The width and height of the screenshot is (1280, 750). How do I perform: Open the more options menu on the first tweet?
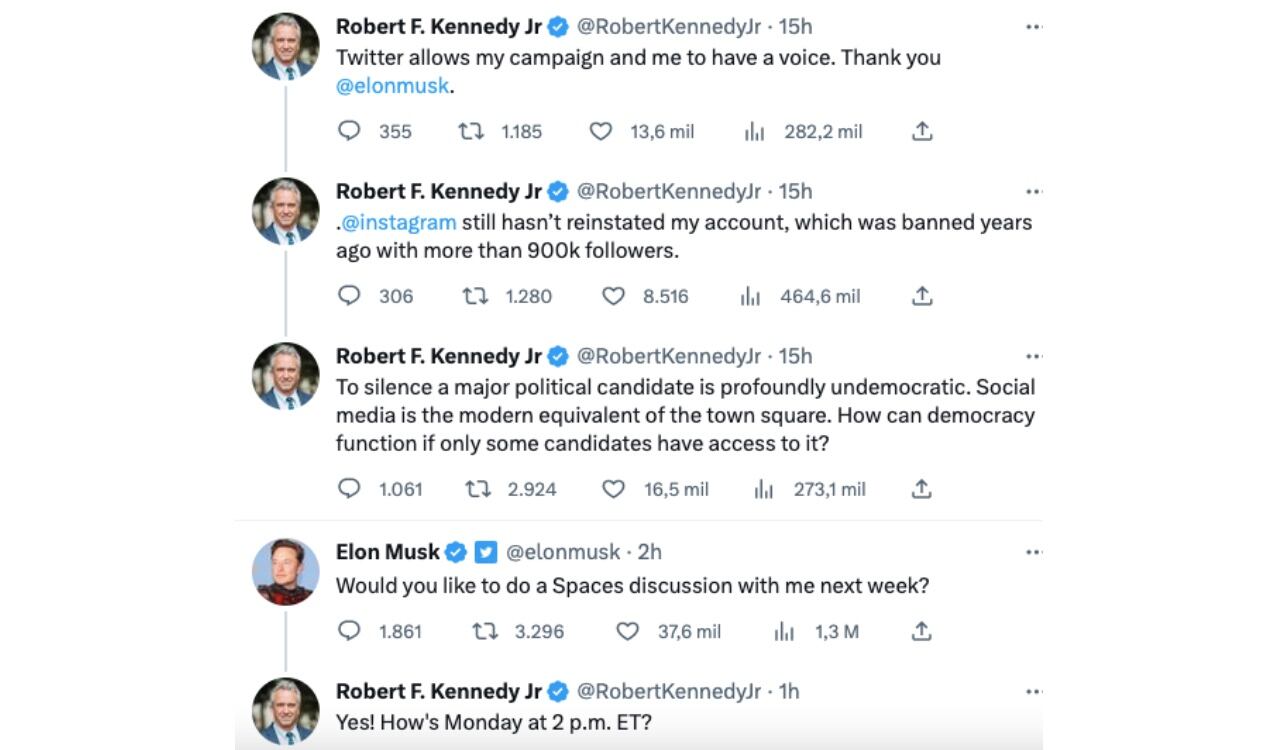pos(1035,25)
